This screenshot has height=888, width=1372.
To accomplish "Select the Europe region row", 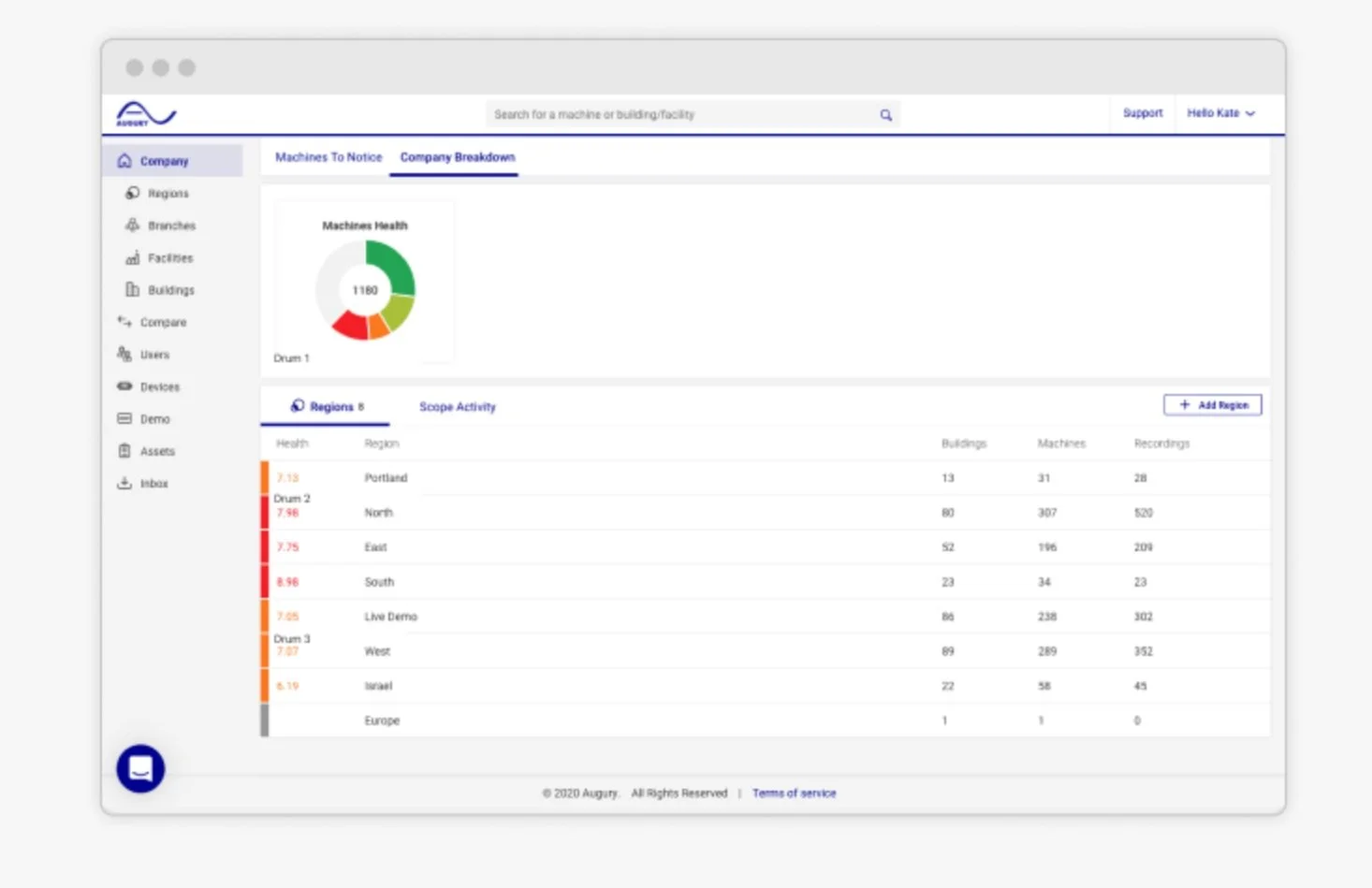I will [x=766, y=721].
